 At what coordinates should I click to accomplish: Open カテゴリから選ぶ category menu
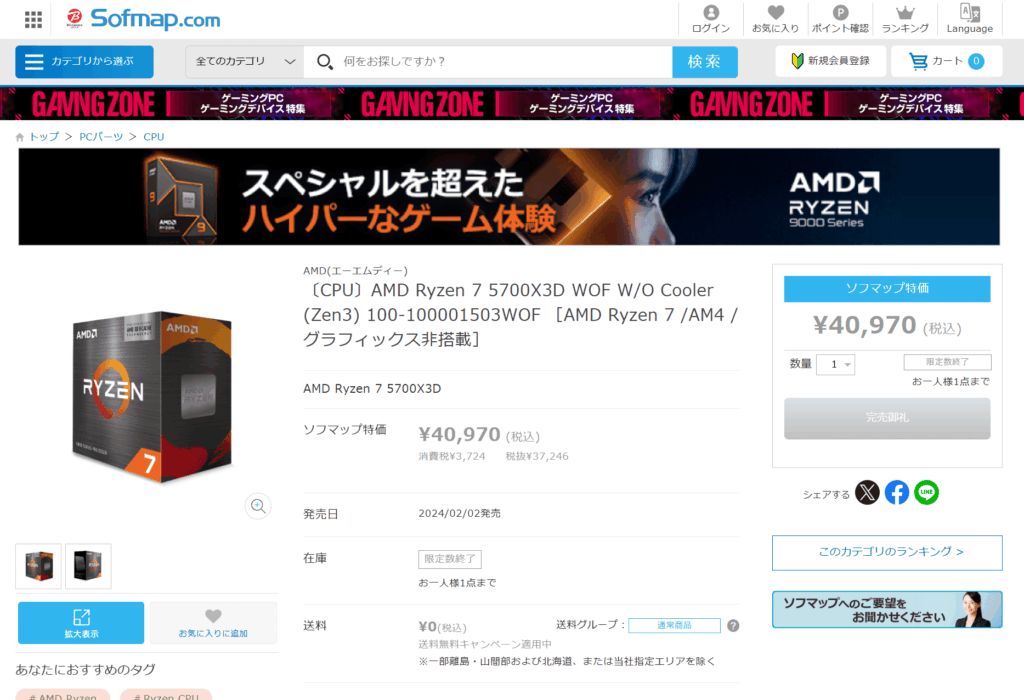tap(84, 61)
